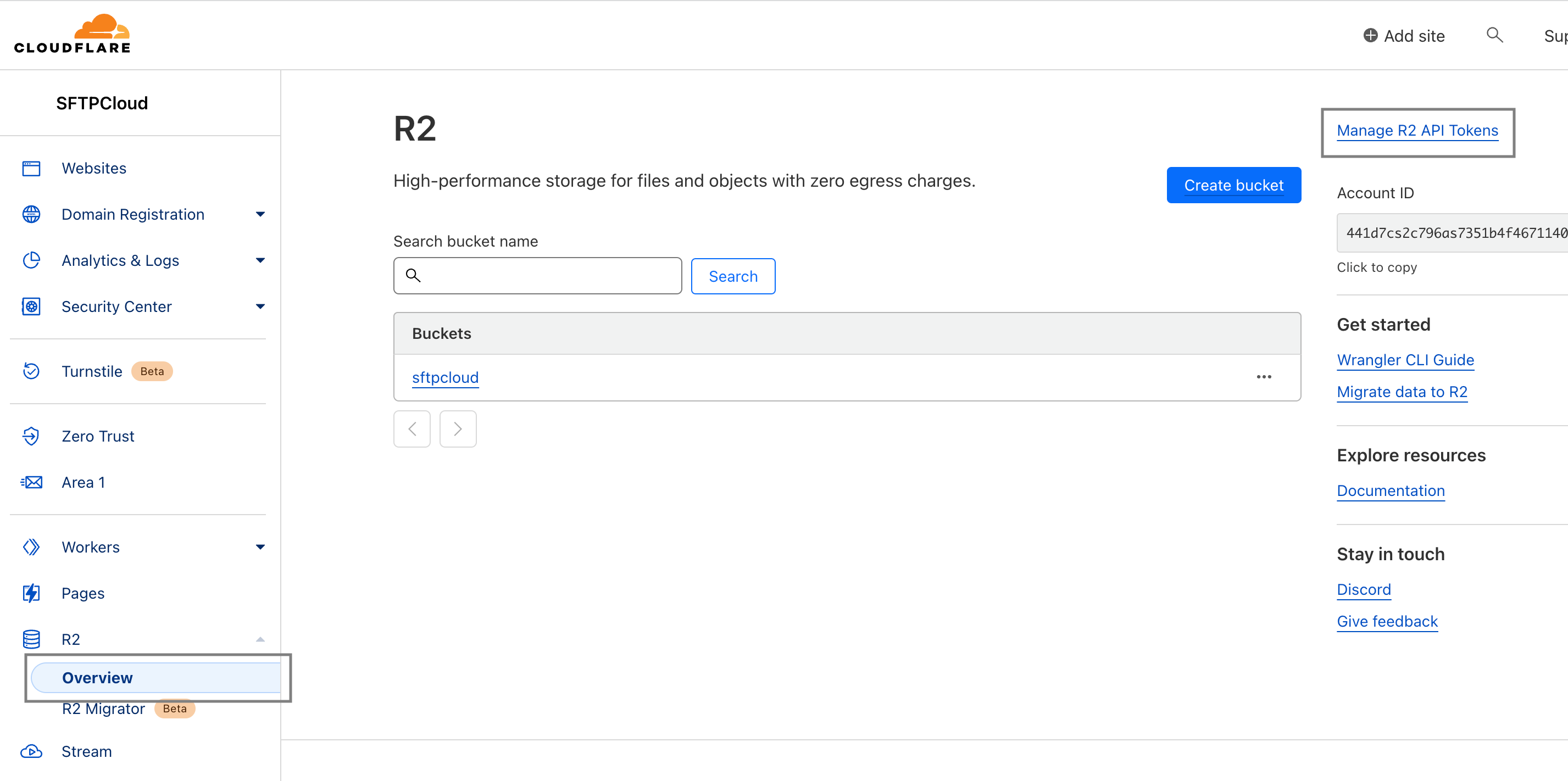Click the Workers diamond icon
Viewport: 1568px width, 781px height.
[x=31, y=547]
